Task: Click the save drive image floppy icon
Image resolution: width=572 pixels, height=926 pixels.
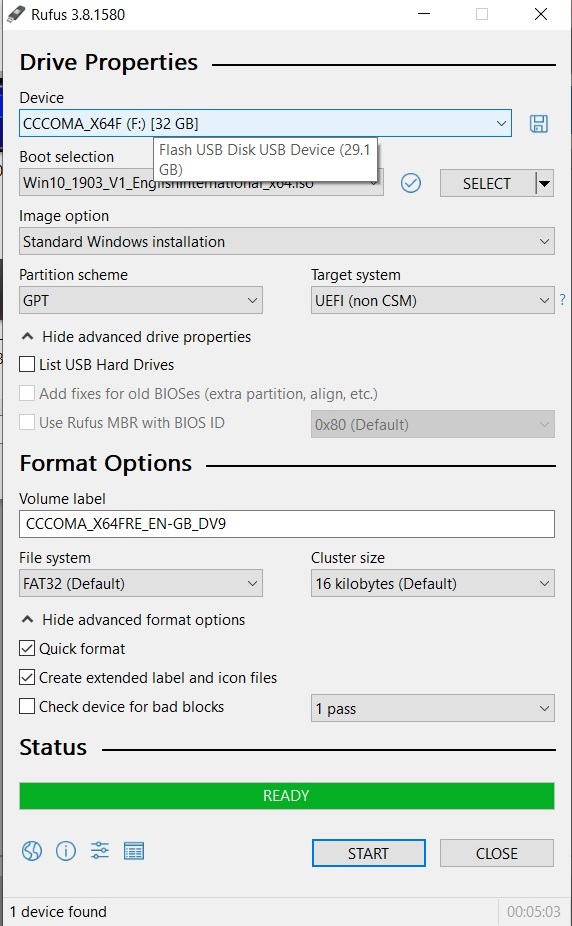Action: pyautogui.click(x=538, y=123)
